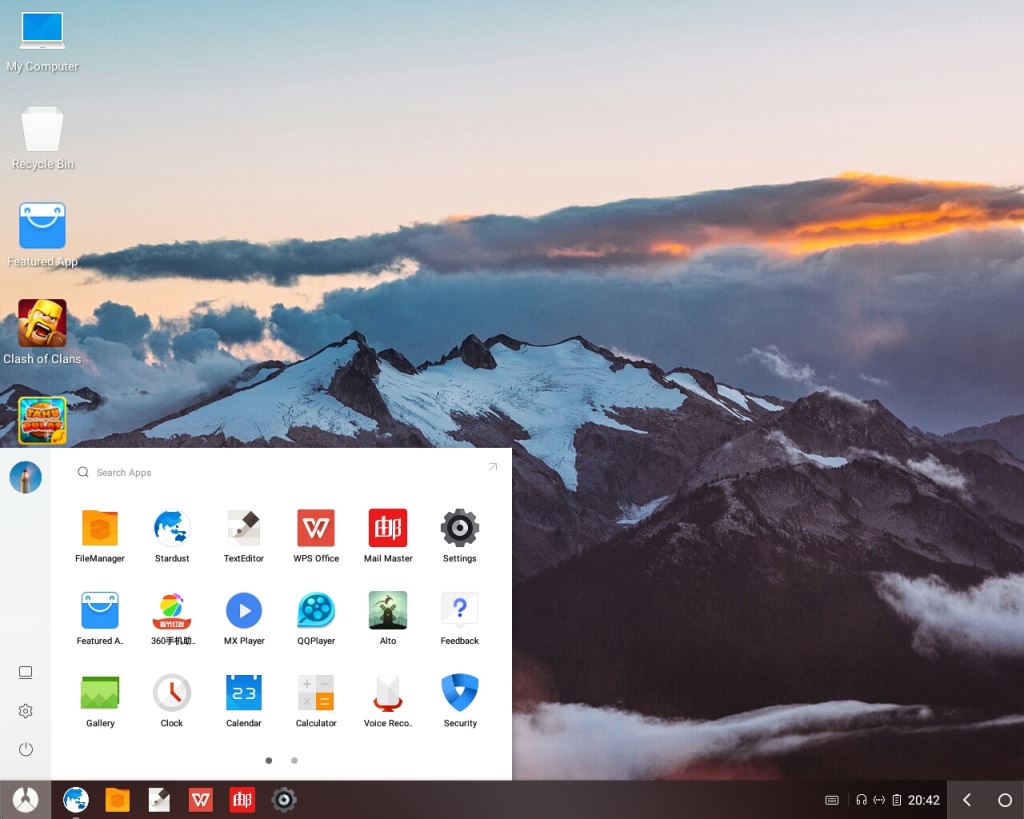The image size is (1024, 819).
Task: Launch WPS Office from app grid
Action: [x=316, y=535]
